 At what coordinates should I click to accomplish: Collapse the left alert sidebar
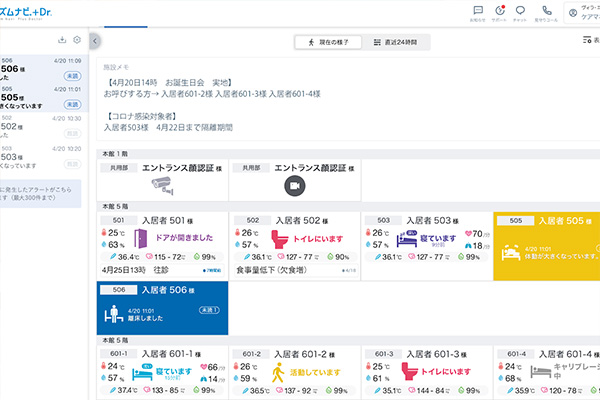coord(95,41)
